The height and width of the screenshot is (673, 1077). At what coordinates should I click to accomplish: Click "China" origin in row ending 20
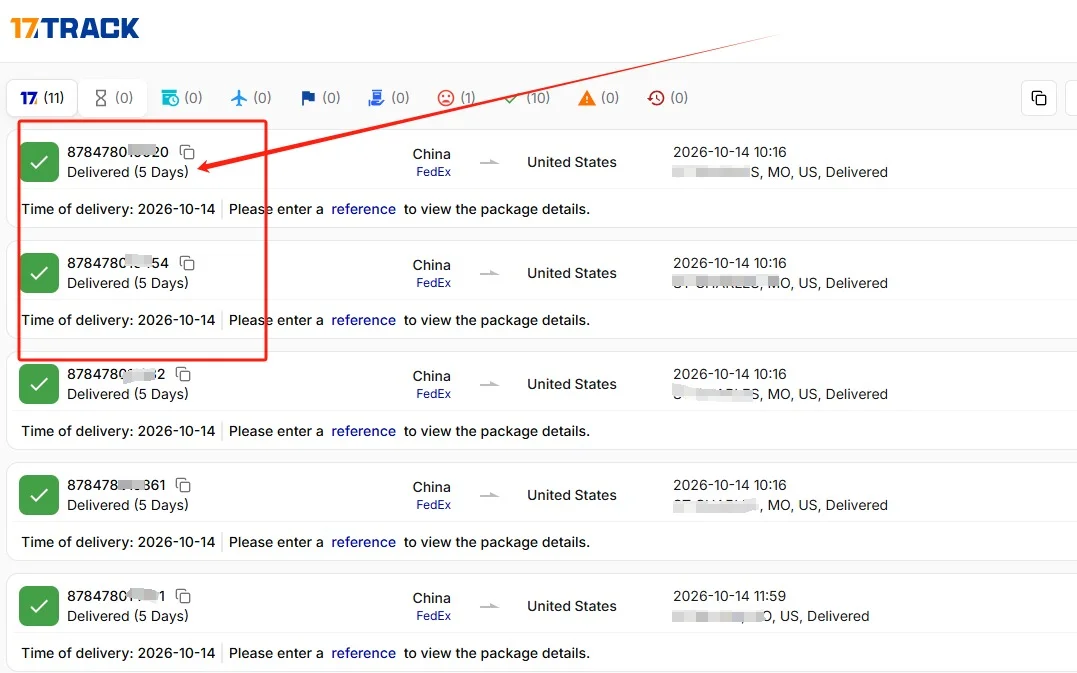[x=431, y=154]
